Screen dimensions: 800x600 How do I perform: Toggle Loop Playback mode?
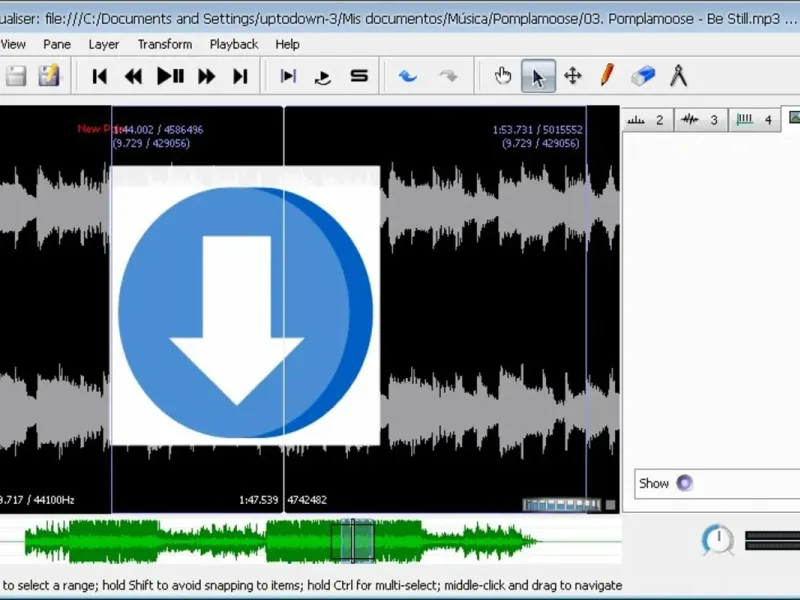(x=323, y=77)
